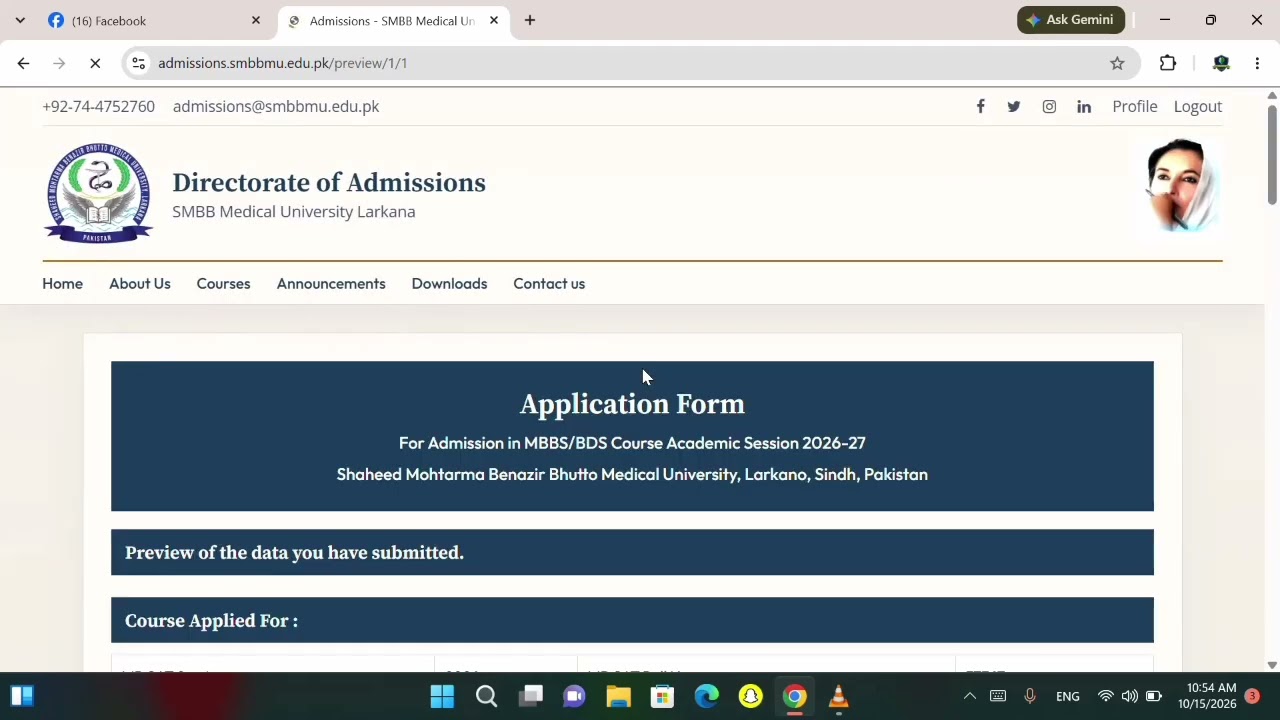Stop page loading with the X button
The width and height of the screenshot is (1280, 720).
95,63
